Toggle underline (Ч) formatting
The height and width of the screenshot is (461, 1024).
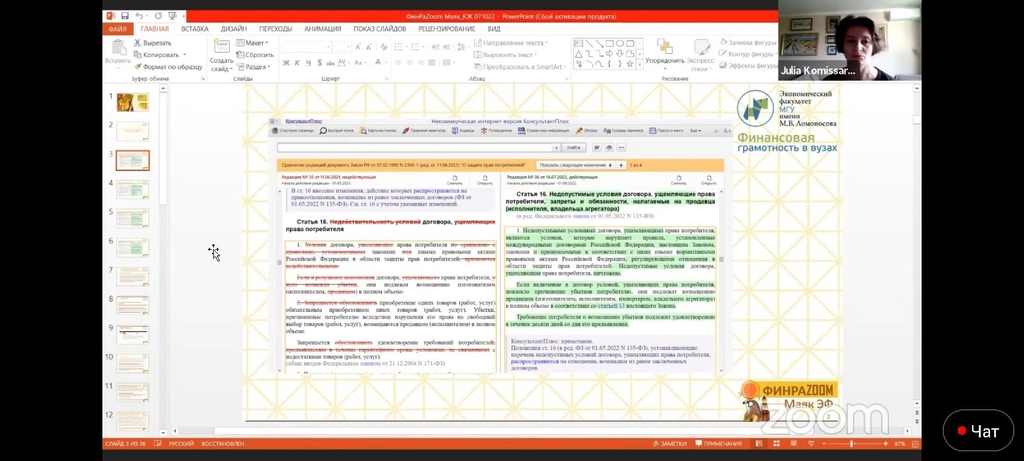click(x=308, y=63)
